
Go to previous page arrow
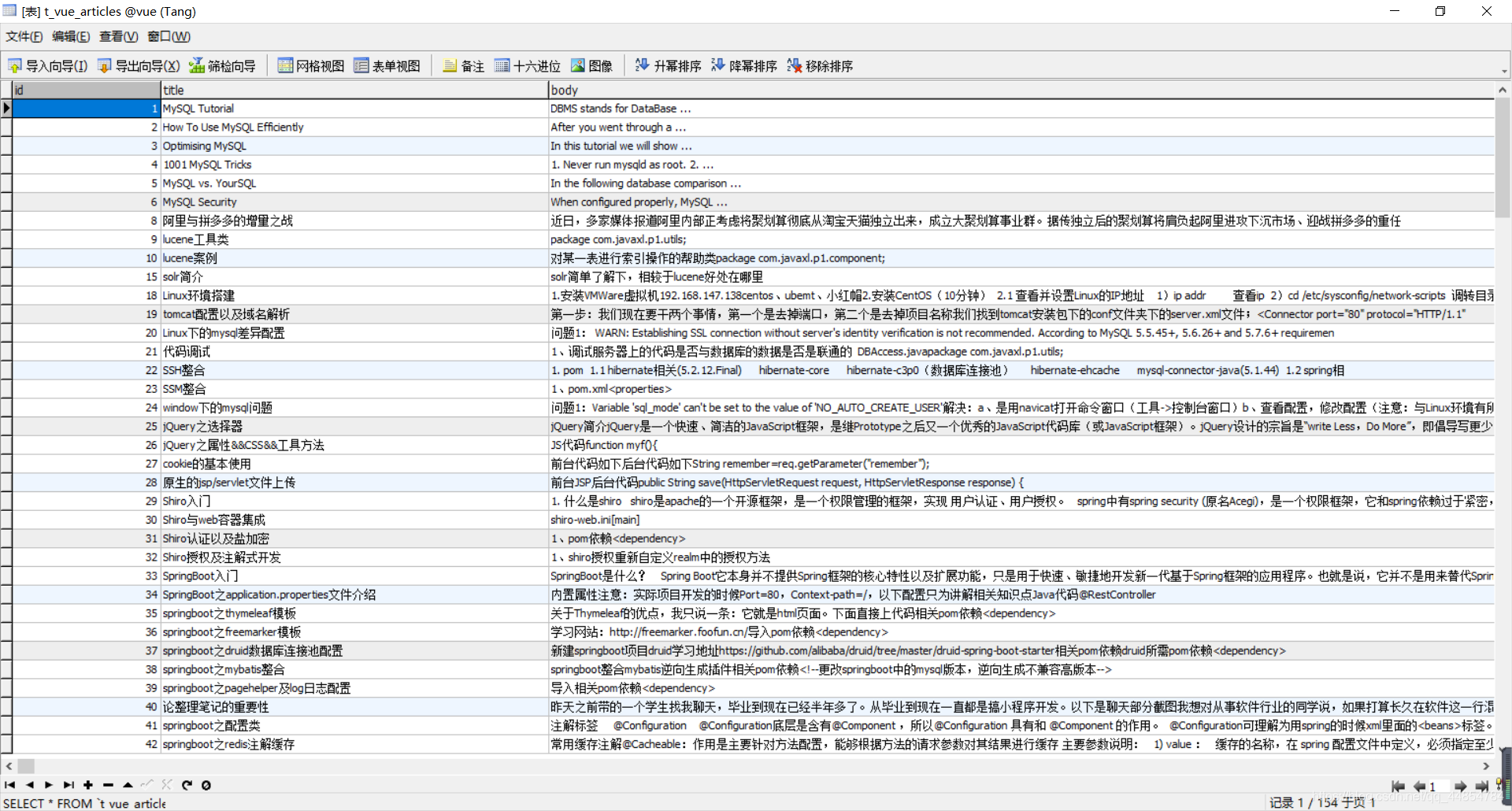pos(1419,787)
